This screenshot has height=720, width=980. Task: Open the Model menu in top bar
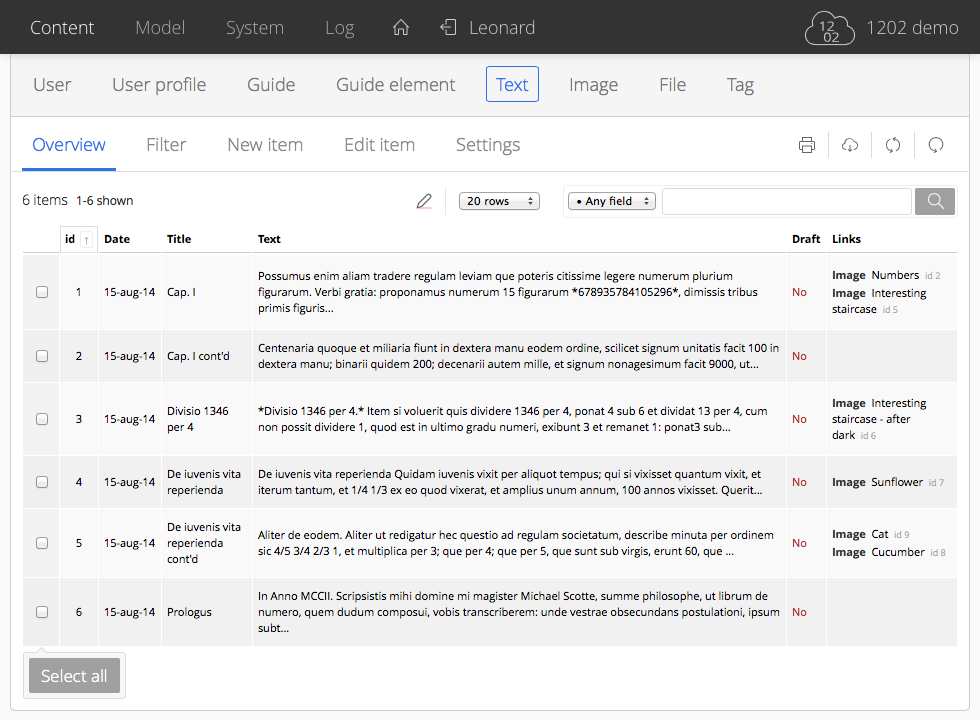pos(160,28)
